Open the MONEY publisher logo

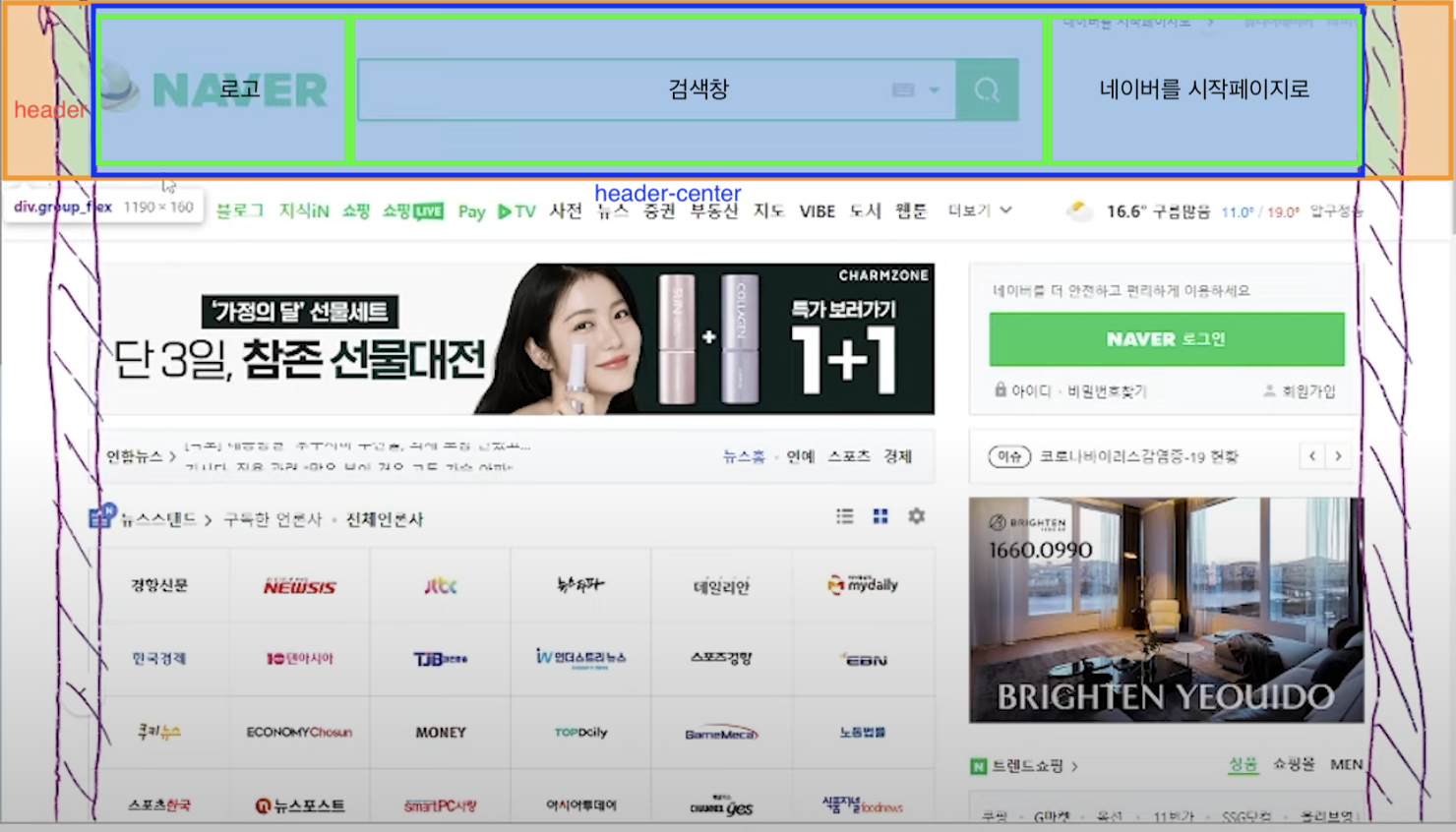pos(441,733)
